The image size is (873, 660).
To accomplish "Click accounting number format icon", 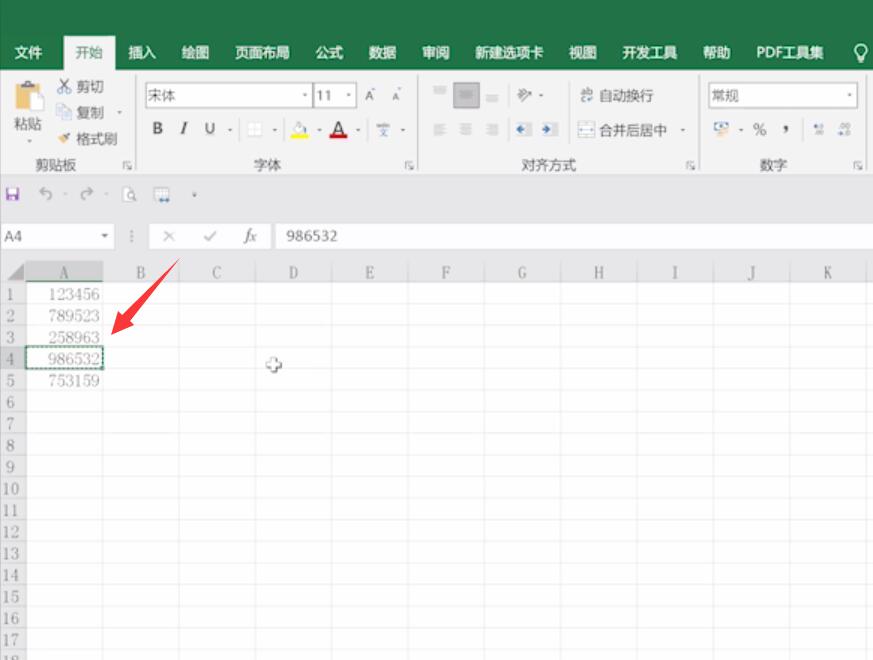I will pyautogui.click(x=721, y=130).
